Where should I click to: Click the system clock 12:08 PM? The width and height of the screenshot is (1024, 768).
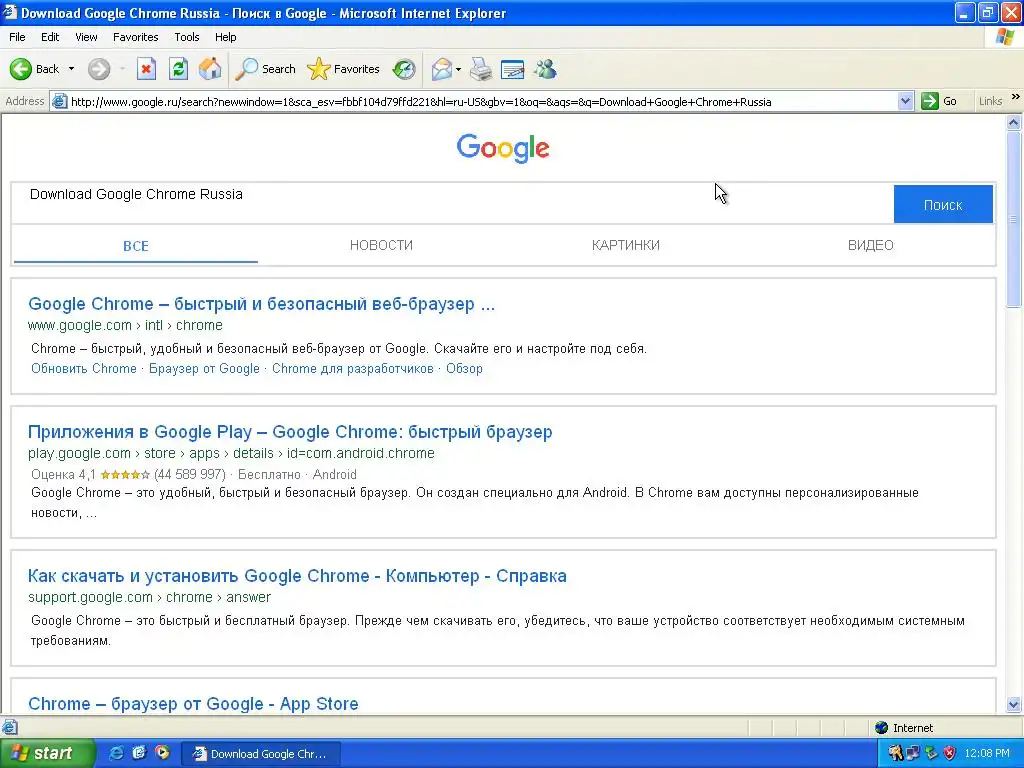pos(987,754)
